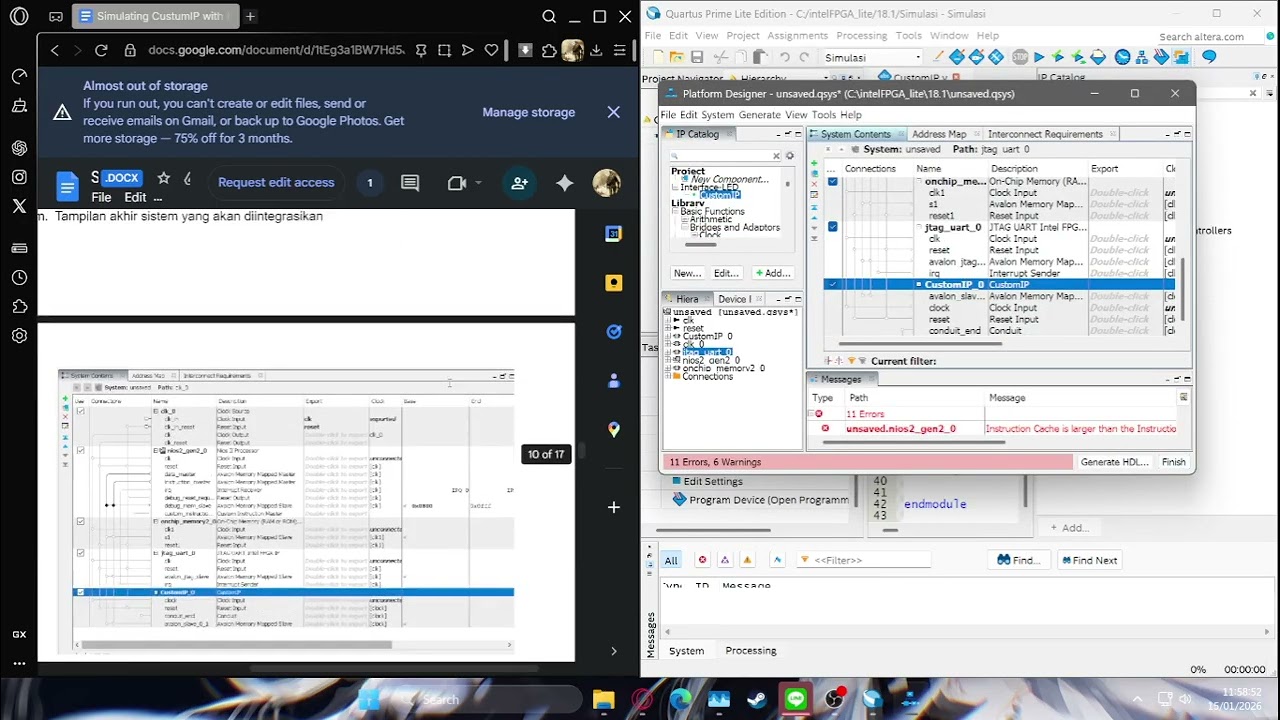Viewport: 1280px width, 720px height.
Task: Open Google Maps in Docs side panel
Action: click(x=614, y=429)
